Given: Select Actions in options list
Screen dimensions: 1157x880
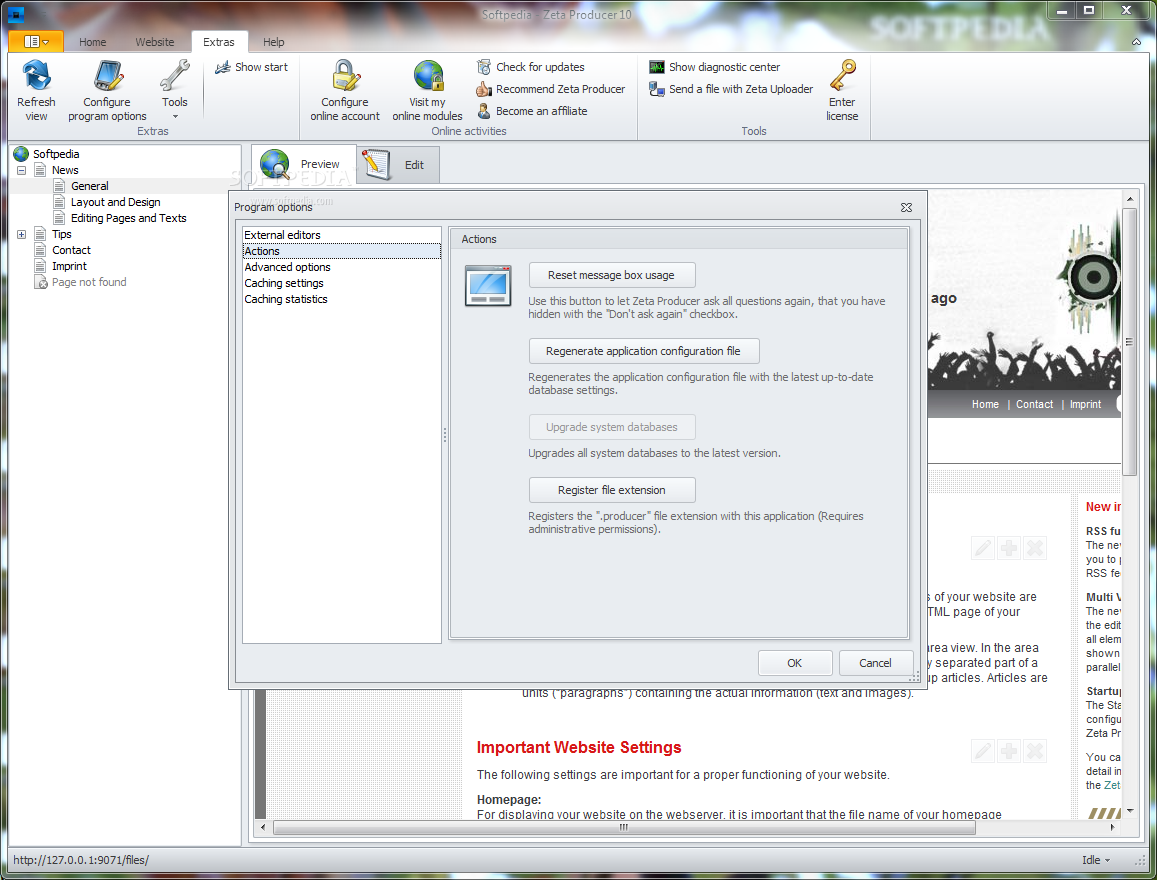Looking at the screenshot, I should tap(342, 252).
